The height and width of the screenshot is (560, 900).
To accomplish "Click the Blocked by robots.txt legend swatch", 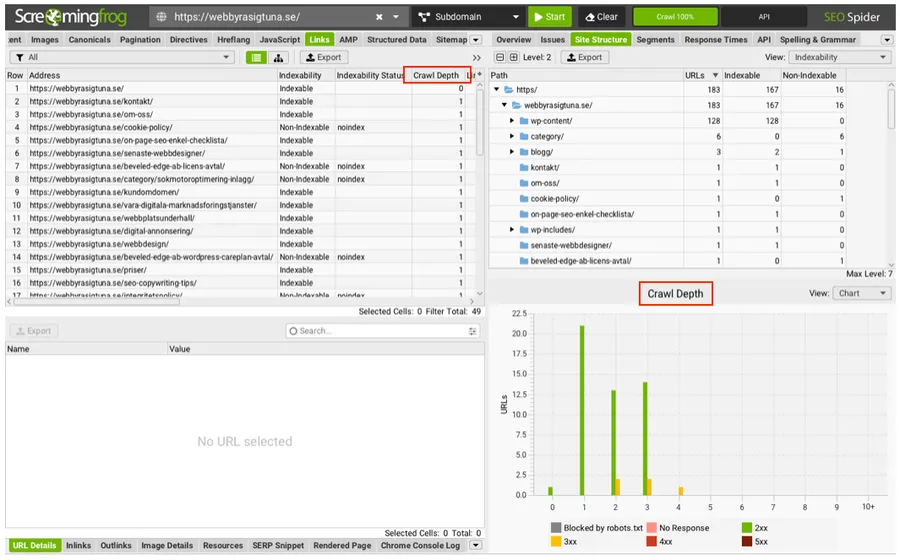I will (x=556, y=528).
